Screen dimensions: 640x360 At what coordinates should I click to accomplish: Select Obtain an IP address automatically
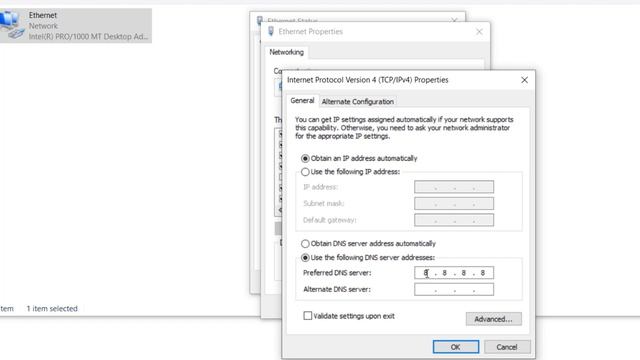(x=305, y=158)
